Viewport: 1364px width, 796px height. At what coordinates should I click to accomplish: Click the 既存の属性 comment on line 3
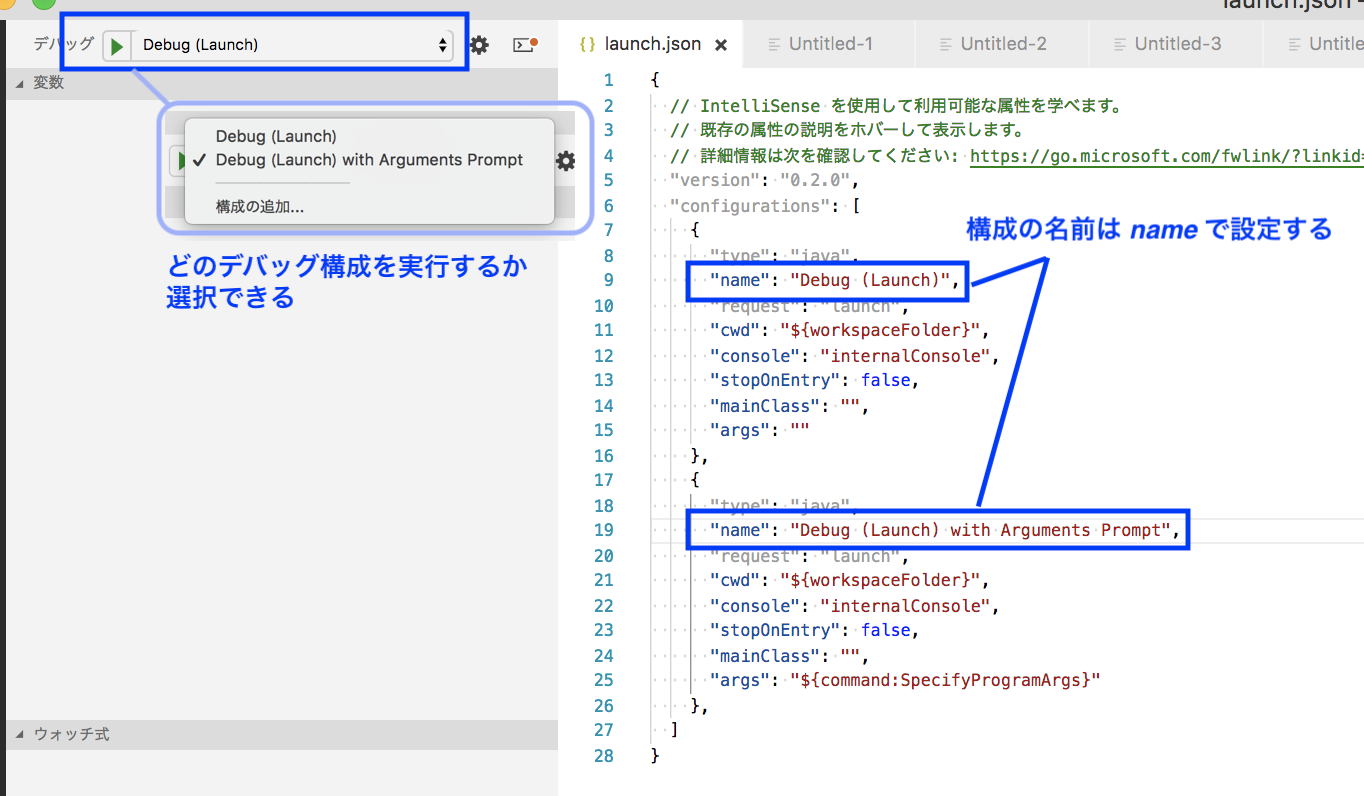pyautogui.click(x=847, y=130)
